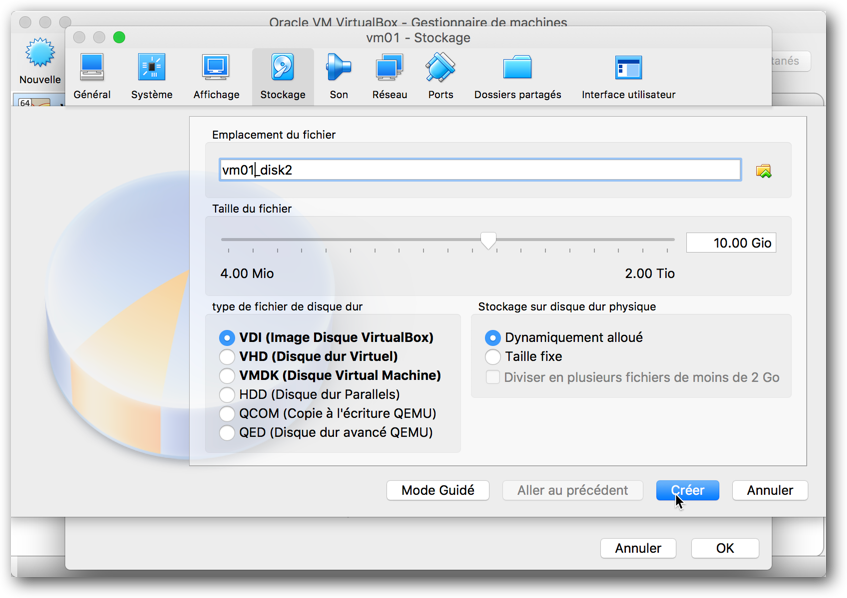The image size is (847, 598).
Task: Click the file size slider handle
Action: 488,241
